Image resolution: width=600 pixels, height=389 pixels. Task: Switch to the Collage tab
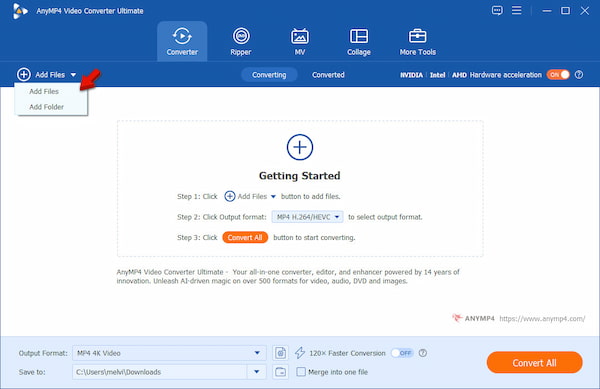click(359, 41)
